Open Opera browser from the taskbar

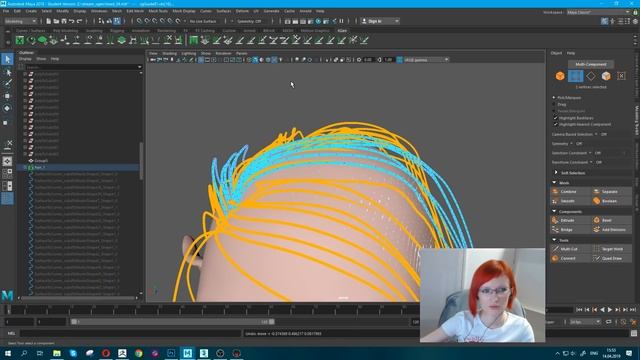point(106,353)
